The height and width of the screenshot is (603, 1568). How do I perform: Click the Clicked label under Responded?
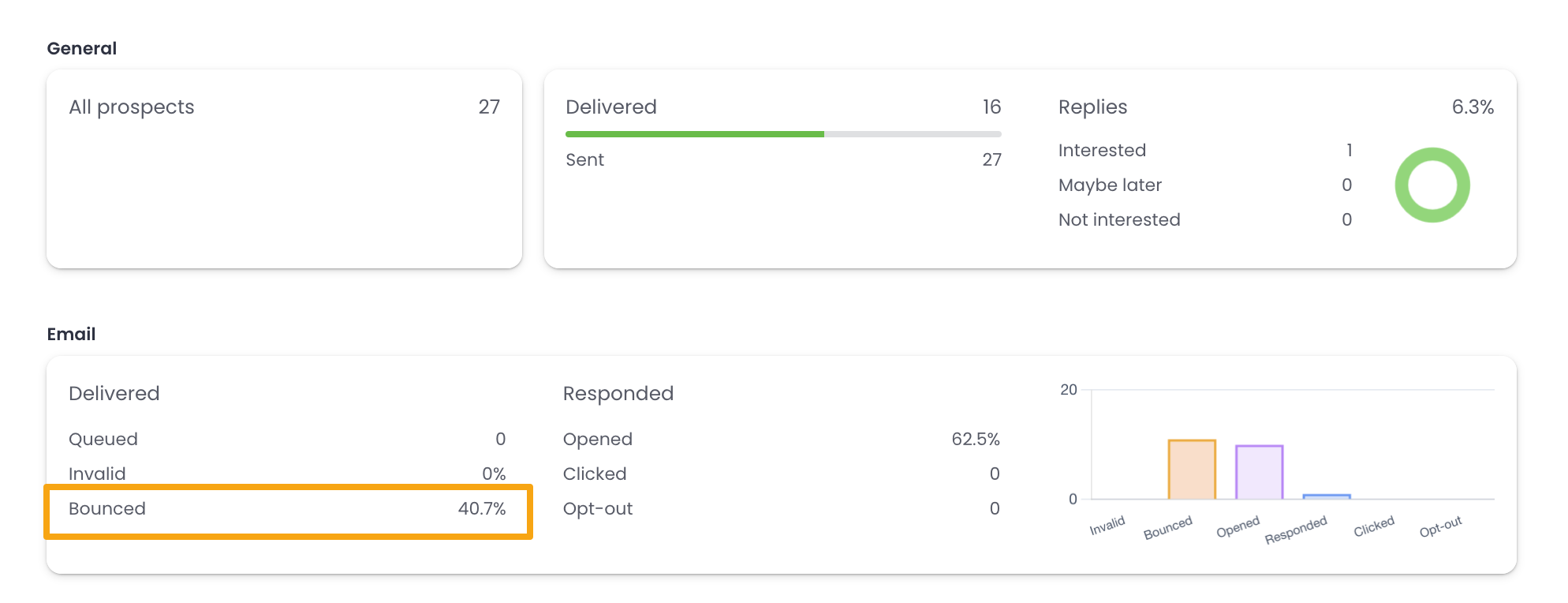[595, 474]
